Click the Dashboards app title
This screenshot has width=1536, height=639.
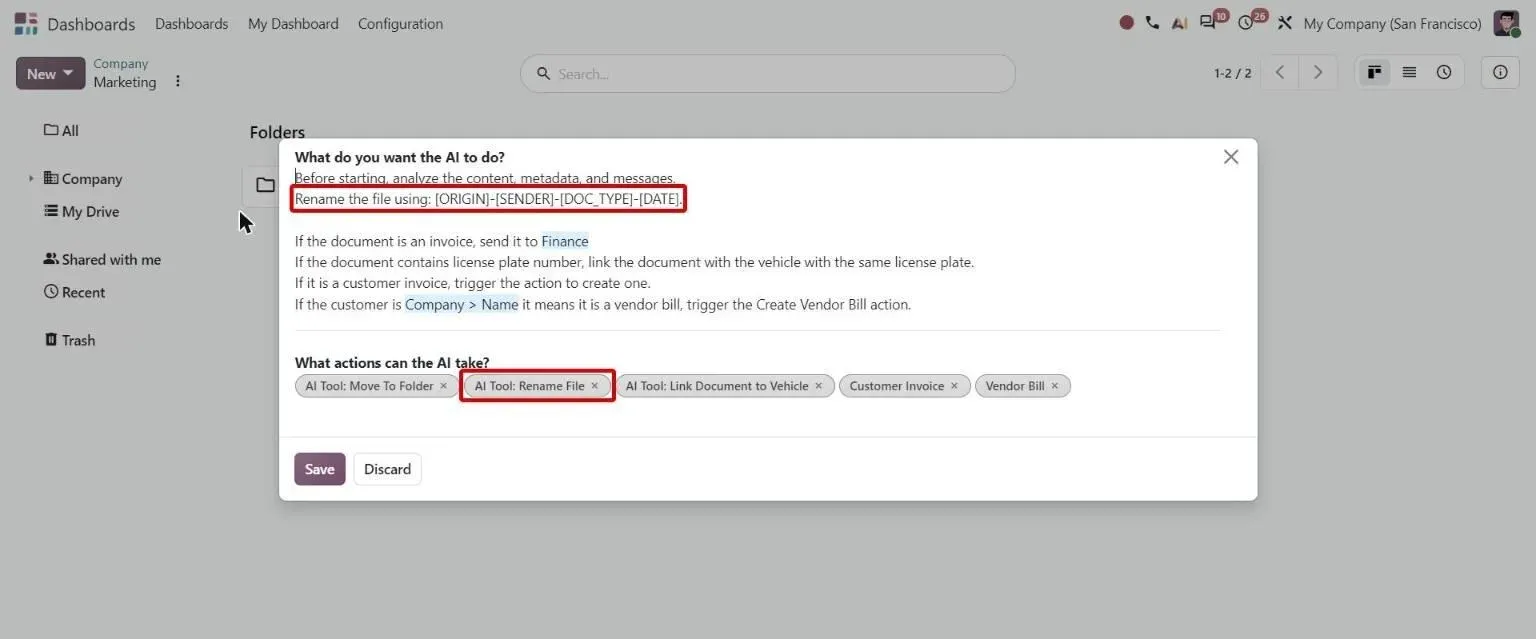[x=91, y=23]
